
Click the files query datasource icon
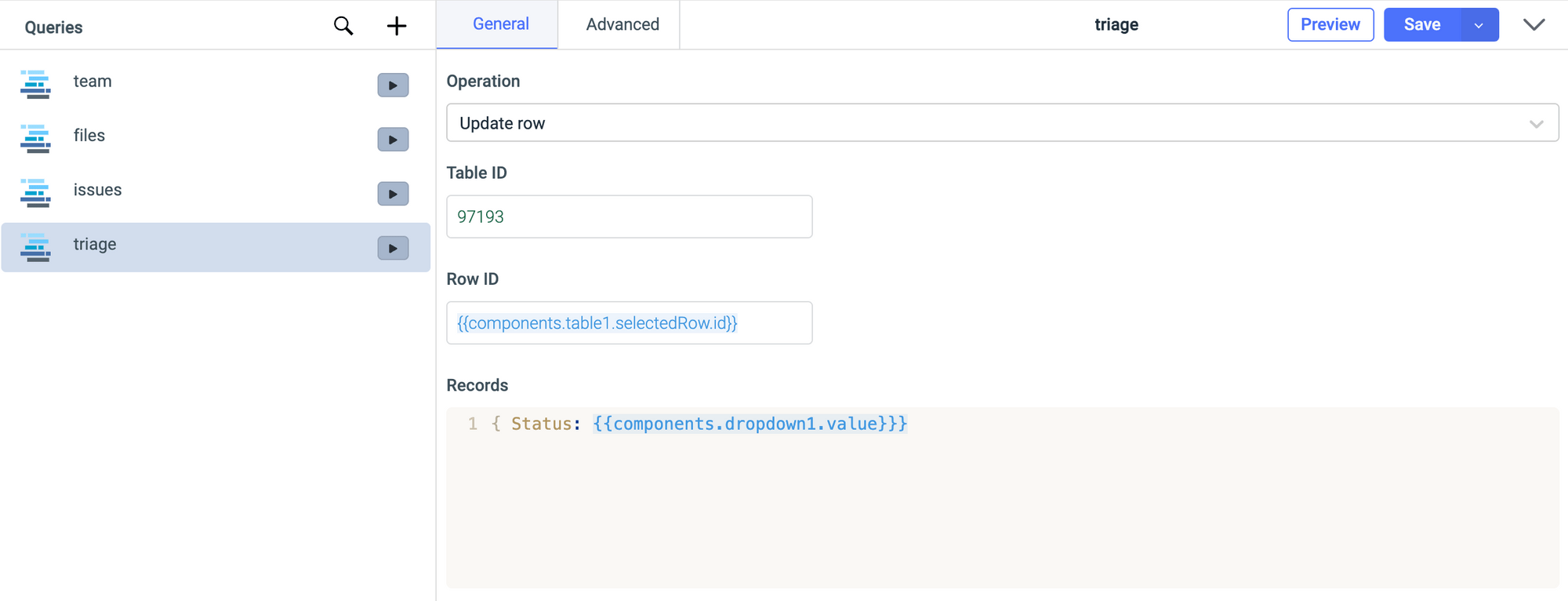click(x=35, y=138)
